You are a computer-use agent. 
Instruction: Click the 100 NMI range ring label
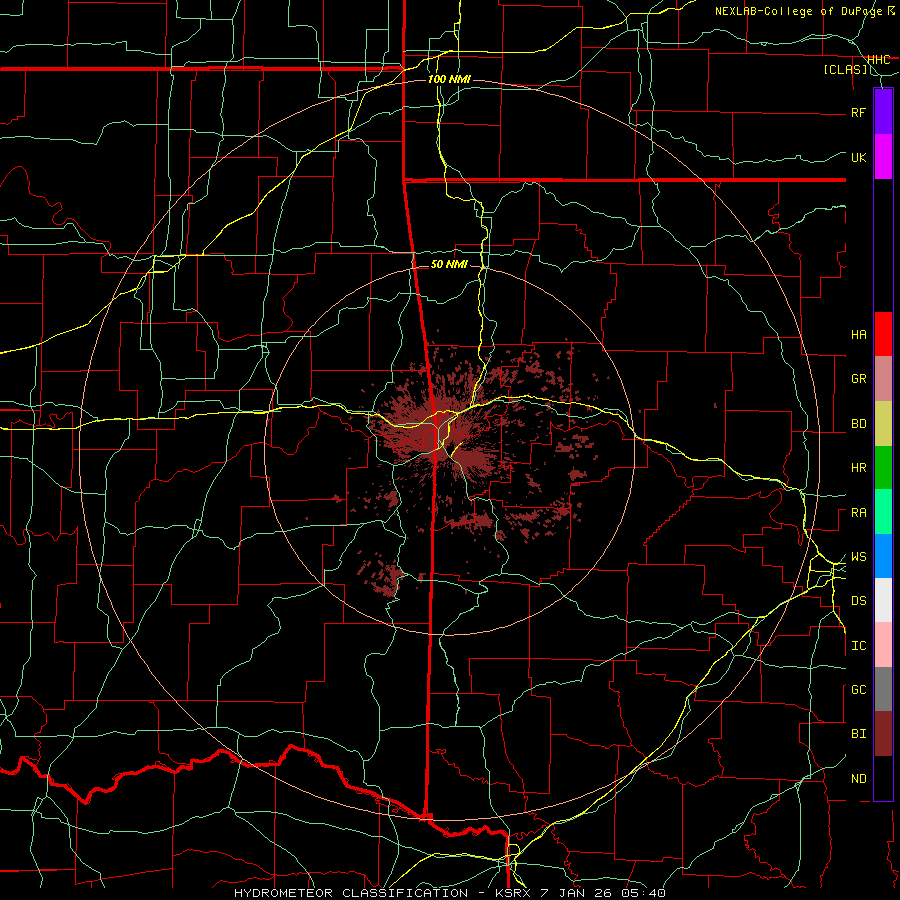[x=449, y=79]
